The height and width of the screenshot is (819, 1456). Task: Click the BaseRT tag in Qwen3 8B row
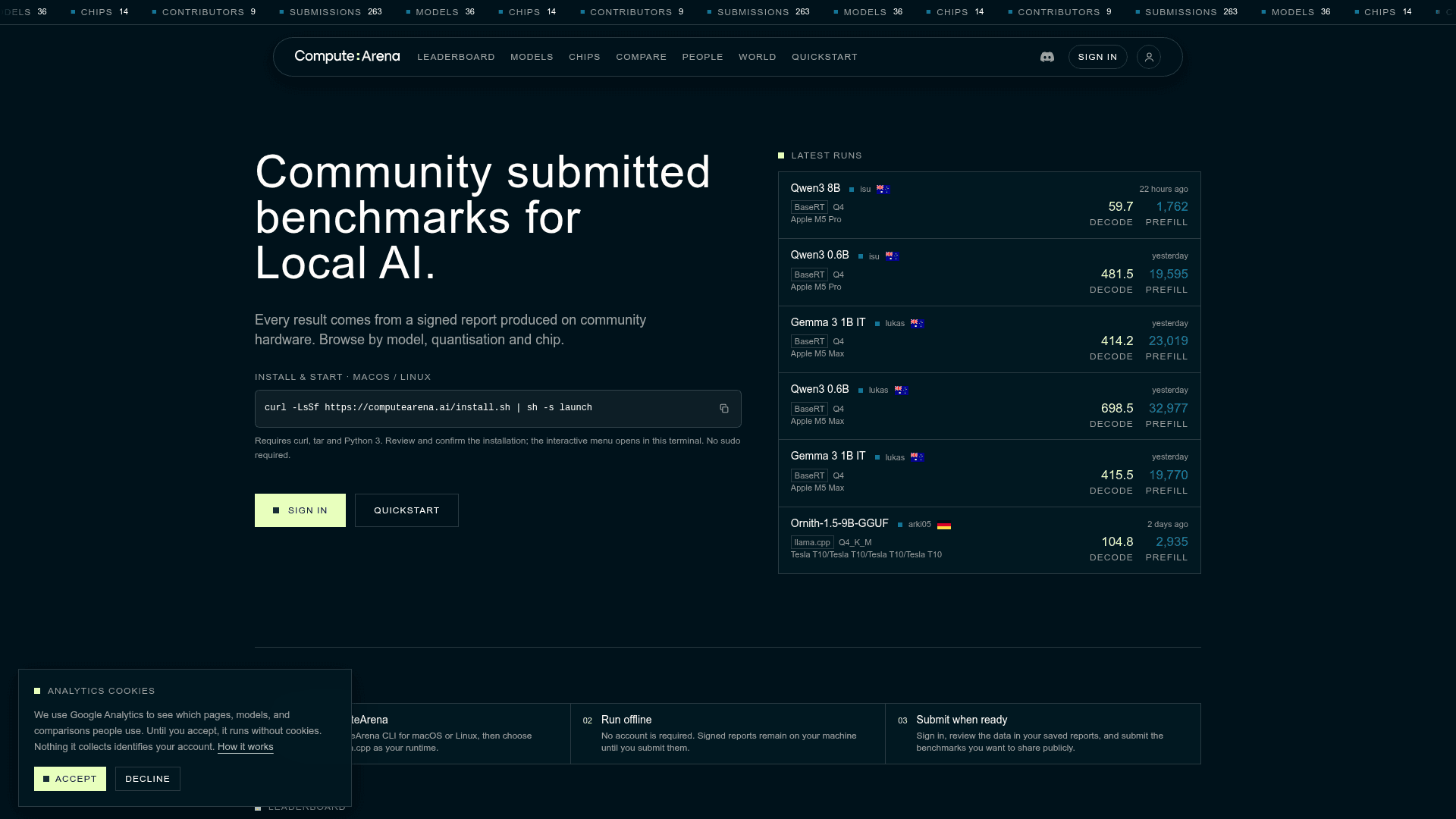click(809, 207)
